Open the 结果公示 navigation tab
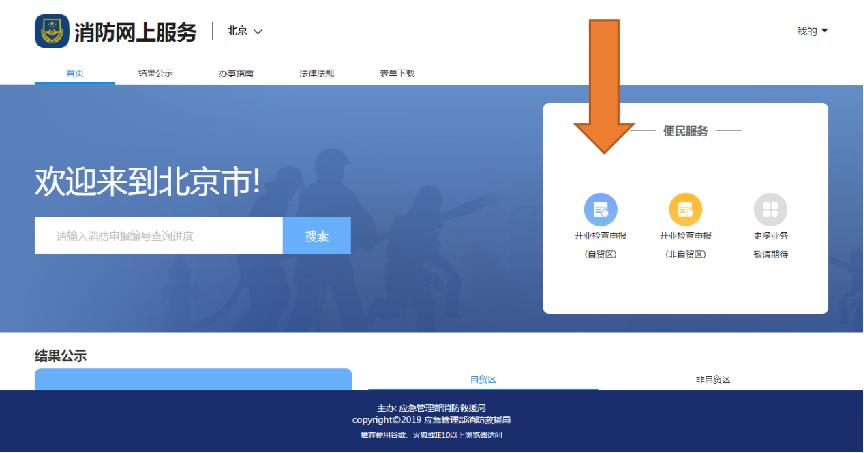The width and height of the screenshot is (864, 453). (x=155, y=73)
